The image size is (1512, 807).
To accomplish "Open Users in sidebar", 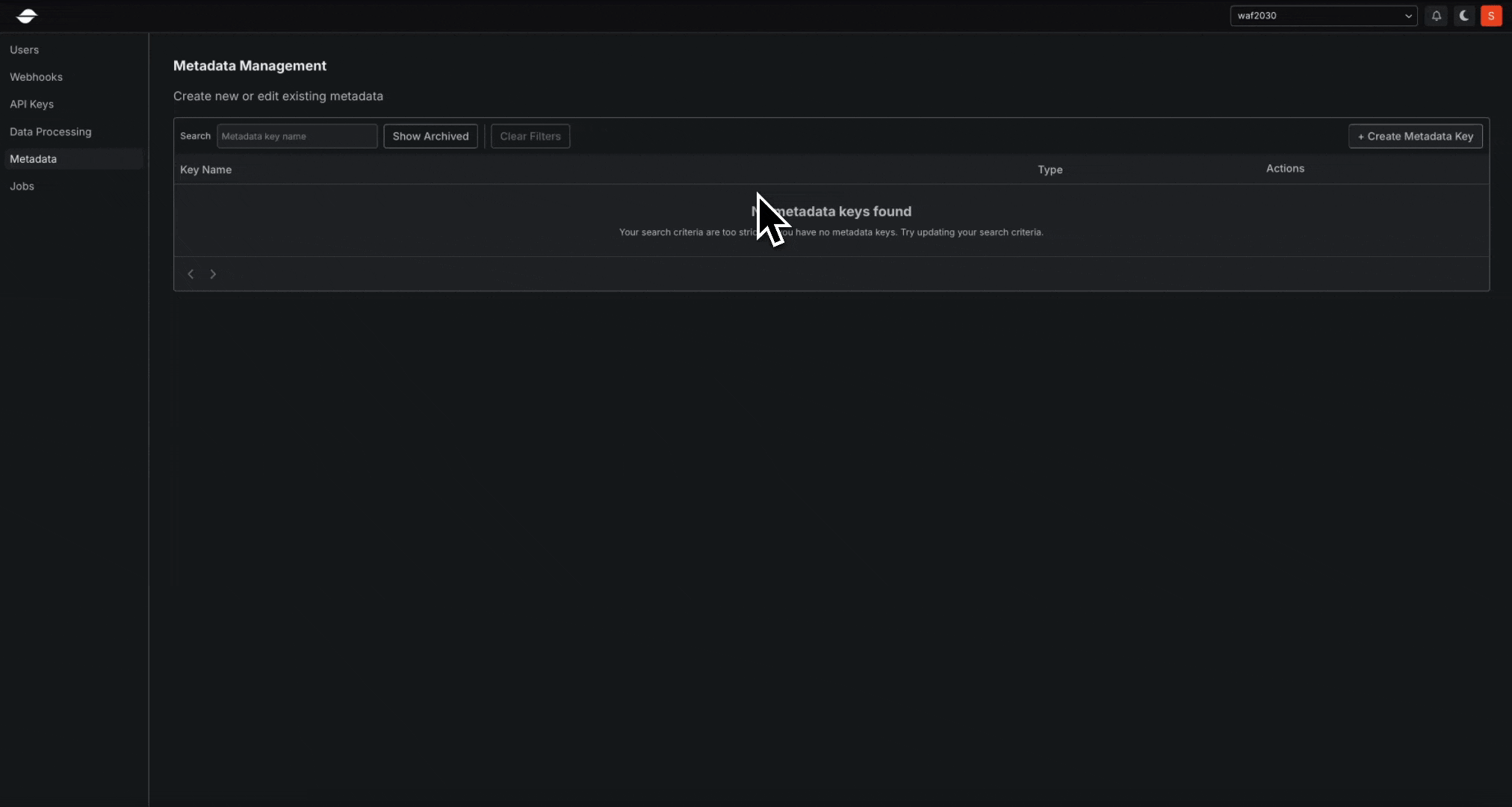I will [25, 50].
